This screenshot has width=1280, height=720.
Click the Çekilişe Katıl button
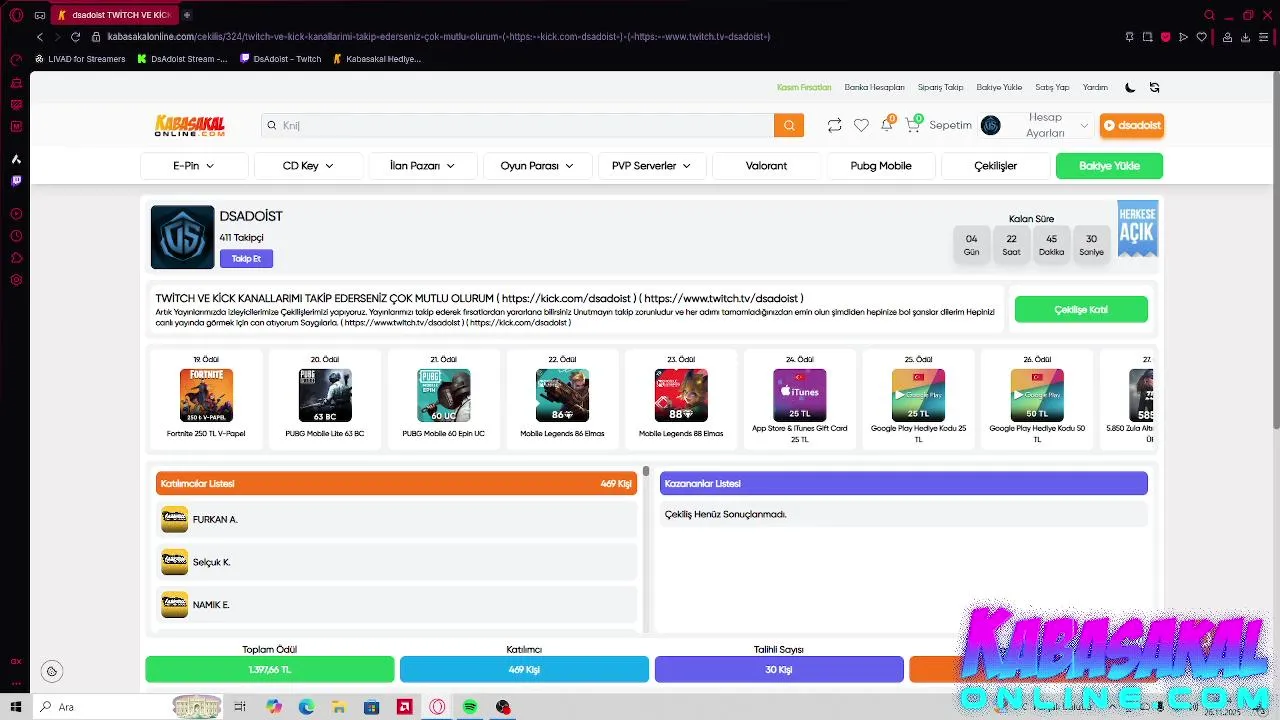[x=1081, y=310]
